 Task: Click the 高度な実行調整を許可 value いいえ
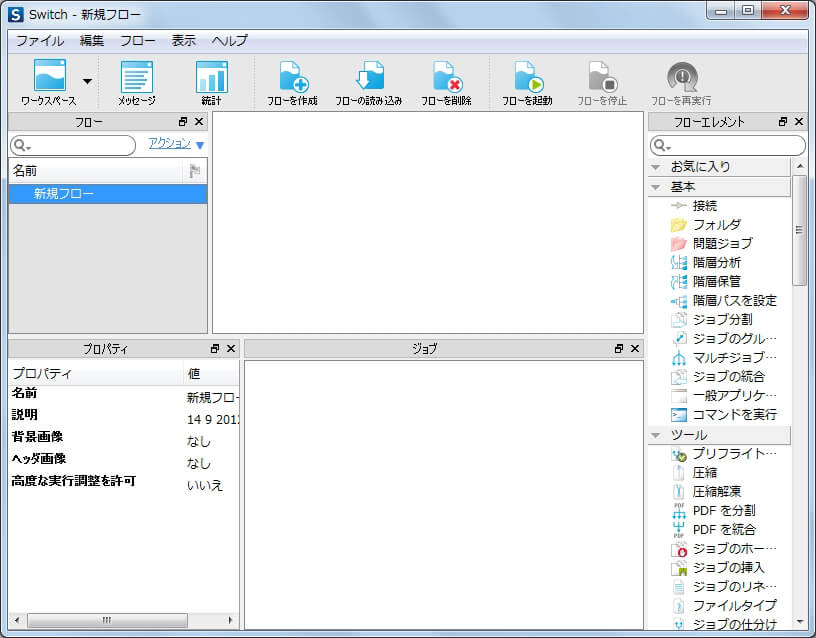[x=205, y=485]
